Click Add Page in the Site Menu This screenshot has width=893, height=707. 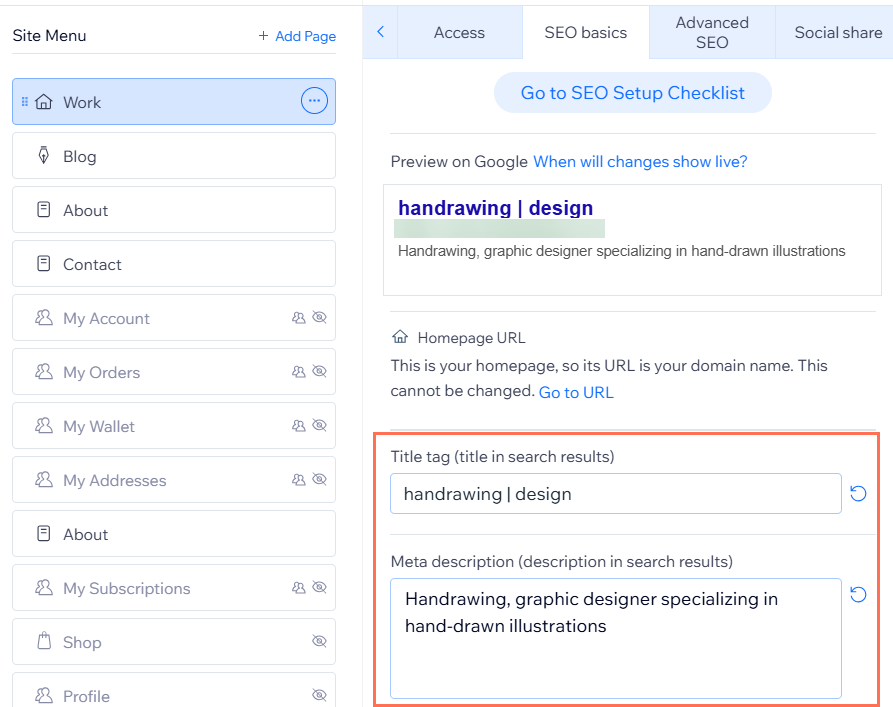click(297, 35)
